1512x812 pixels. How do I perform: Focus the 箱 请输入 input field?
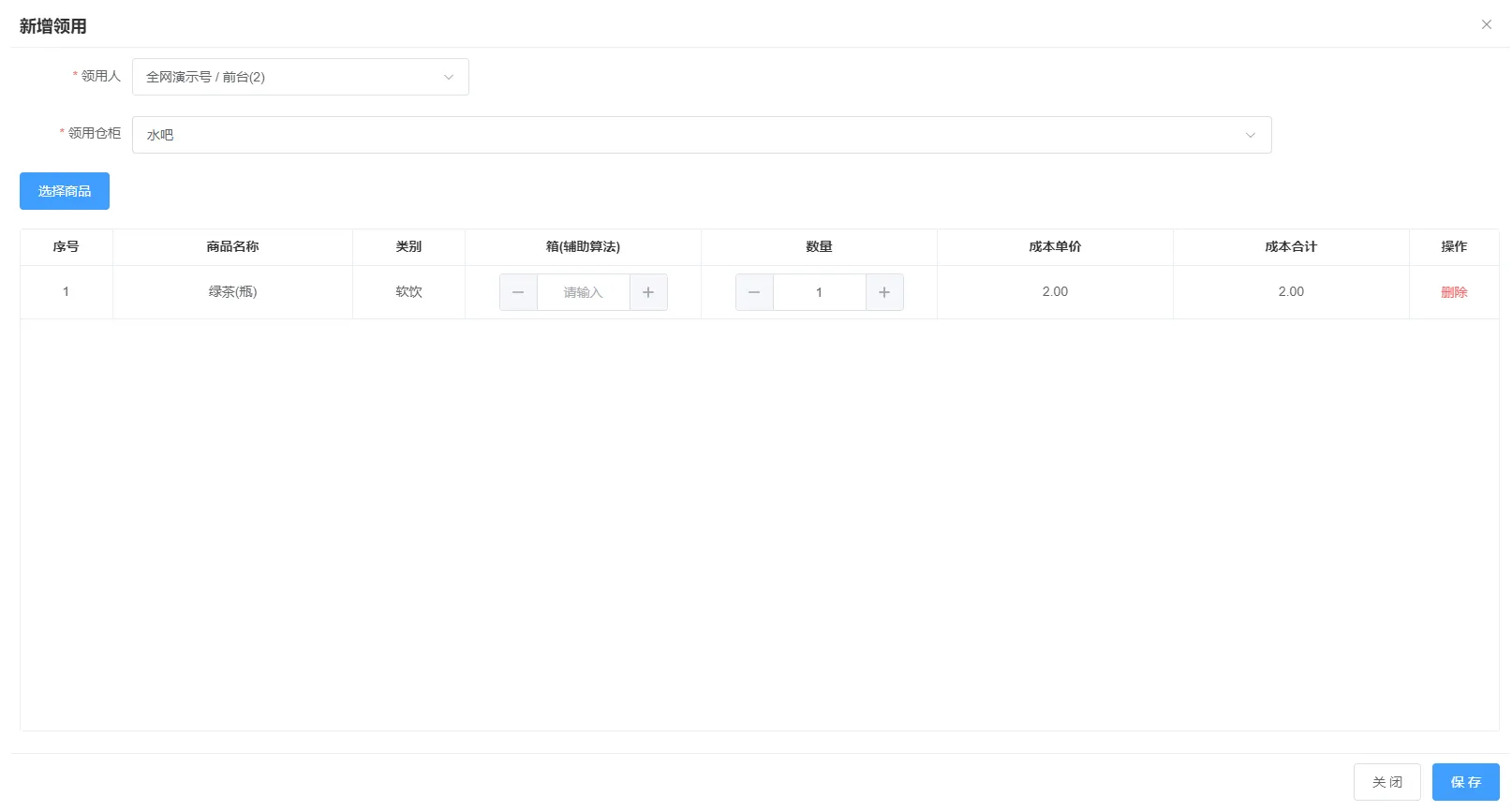coord(583,292)
